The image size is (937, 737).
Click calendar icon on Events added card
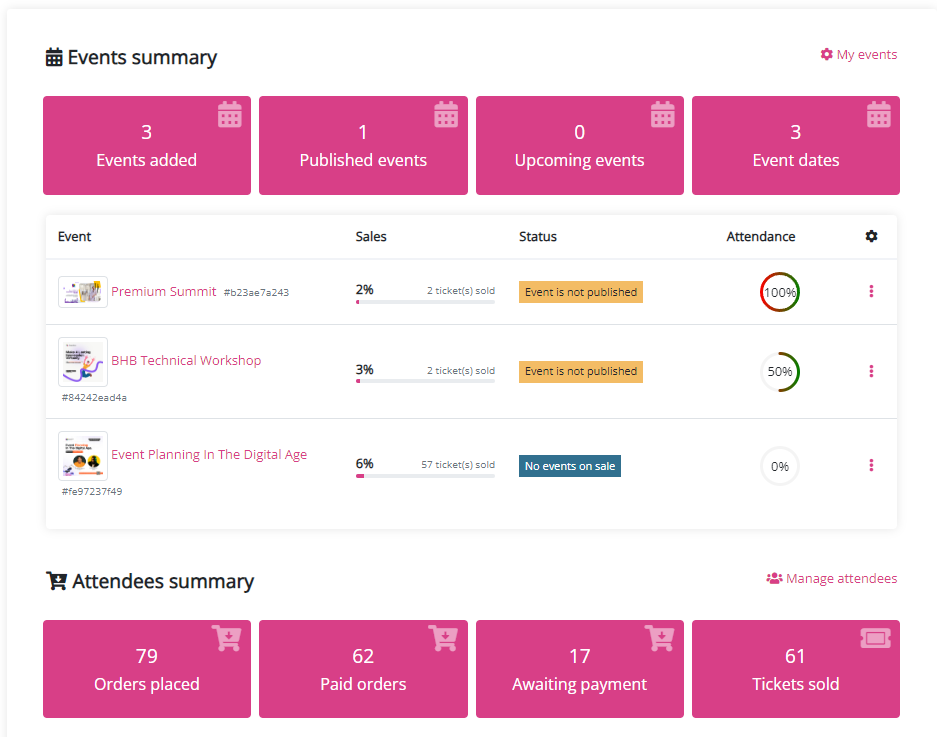230,115
